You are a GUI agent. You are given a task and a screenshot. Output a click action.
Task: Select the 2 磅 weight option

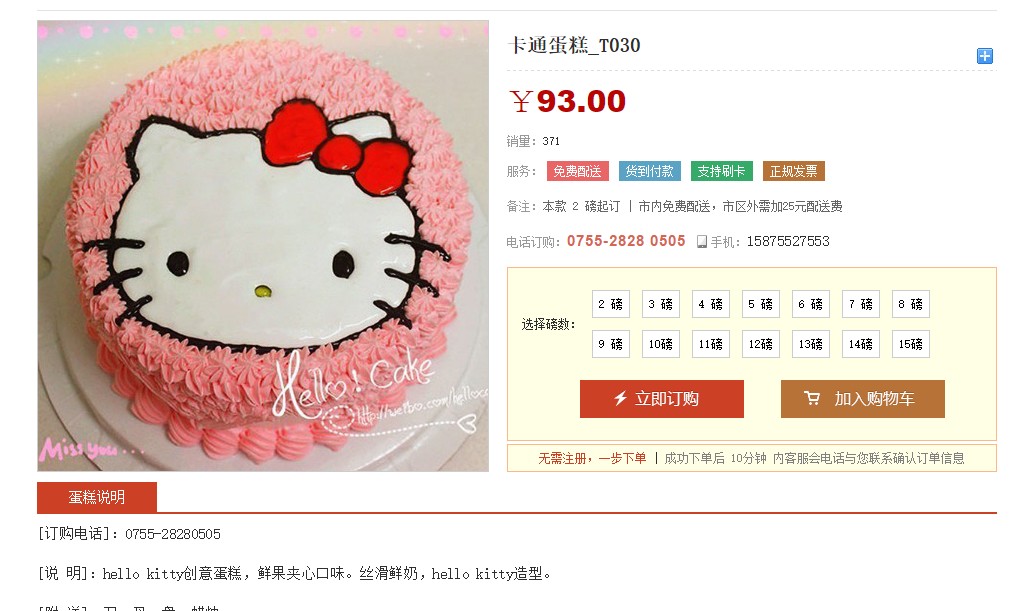point(611,304)
